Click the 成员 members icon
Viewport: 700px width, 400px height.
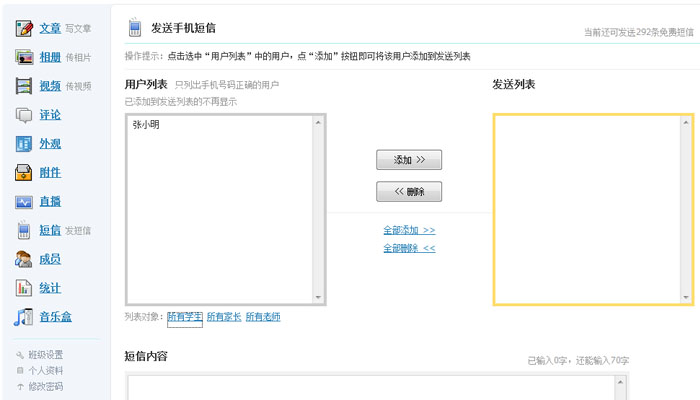pos(25,260)
